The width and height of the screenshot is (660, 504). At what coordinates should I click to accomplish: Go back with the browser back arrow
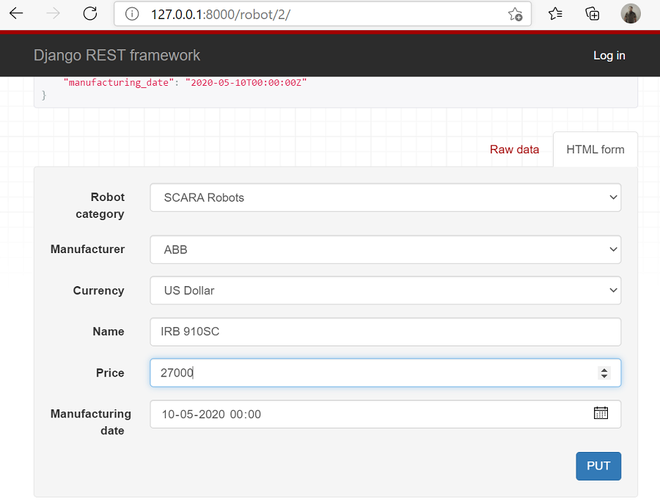tap(16, 13)
